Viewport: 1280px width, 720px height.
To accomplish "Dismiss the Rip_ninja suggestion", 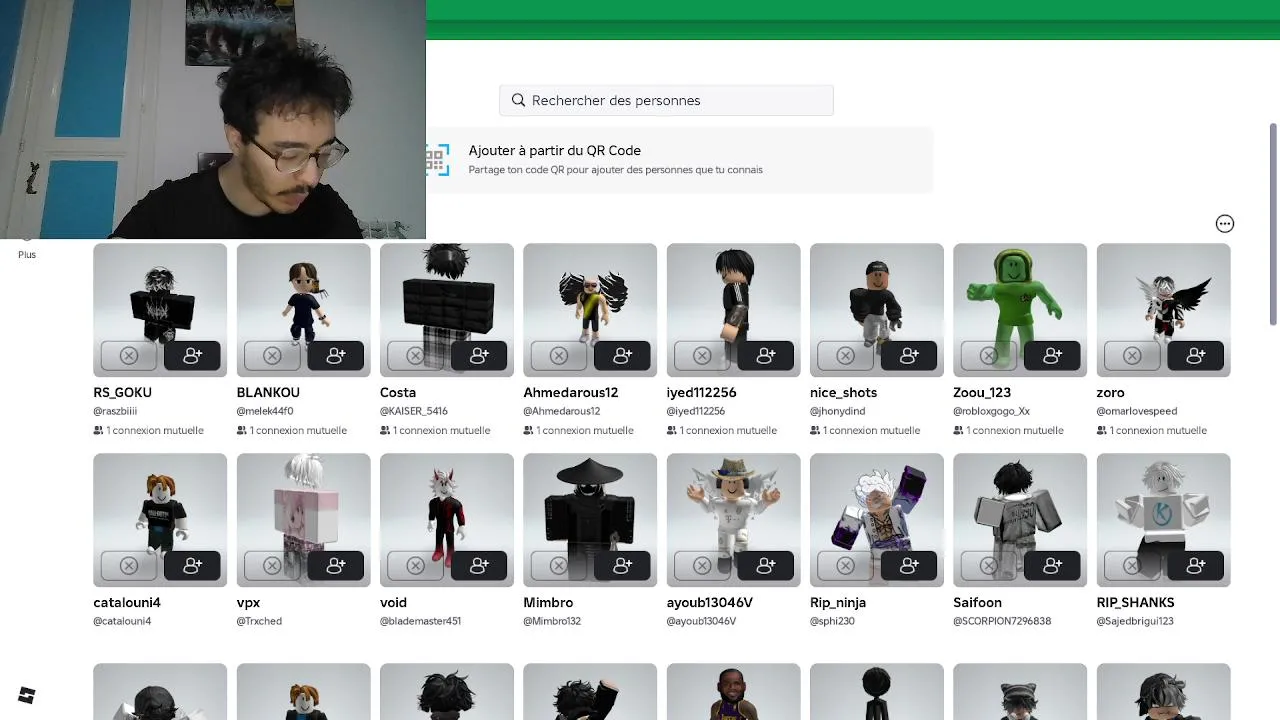I will tap(845, 565).
